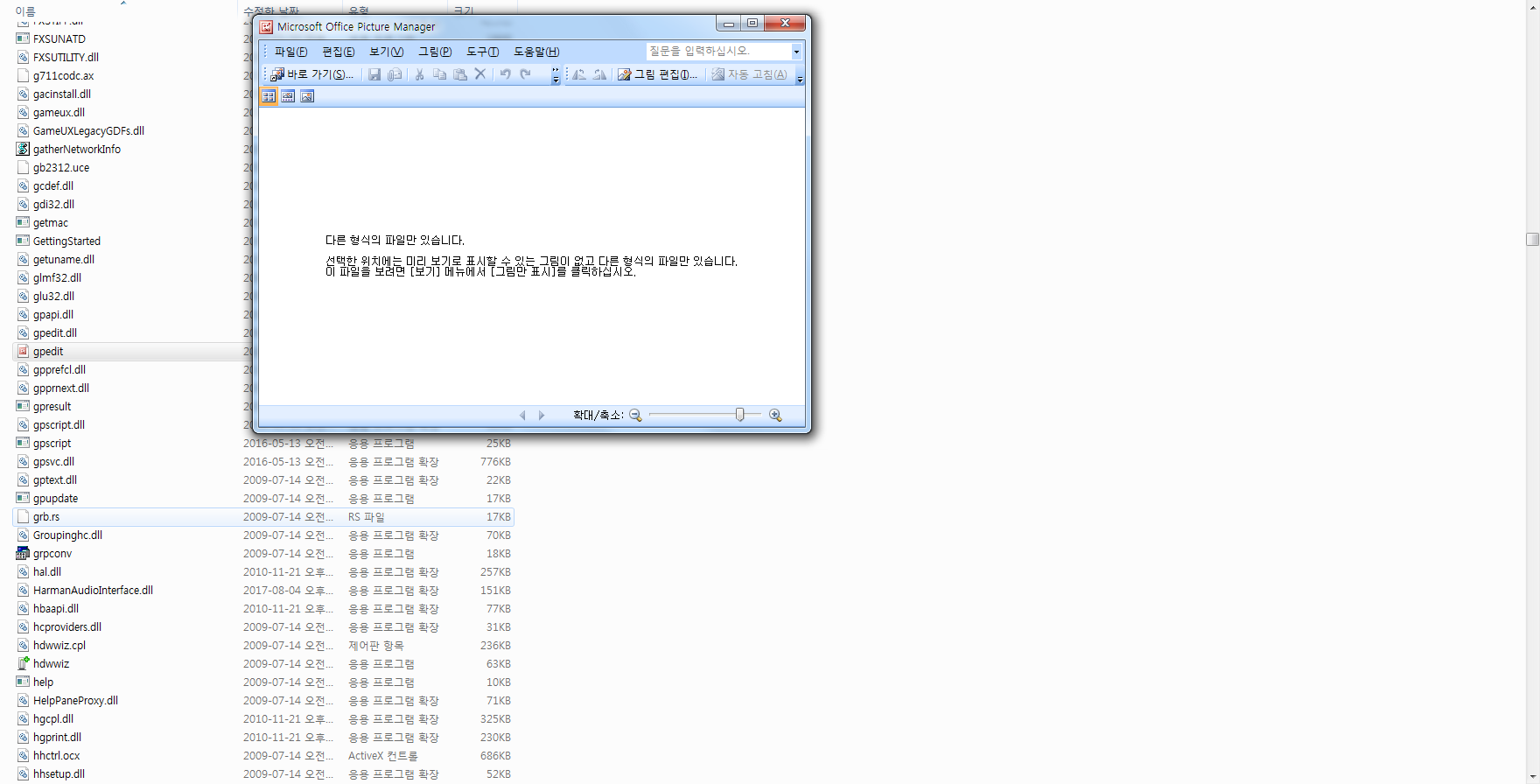Click the Delete X icon

tap(480, 74)
